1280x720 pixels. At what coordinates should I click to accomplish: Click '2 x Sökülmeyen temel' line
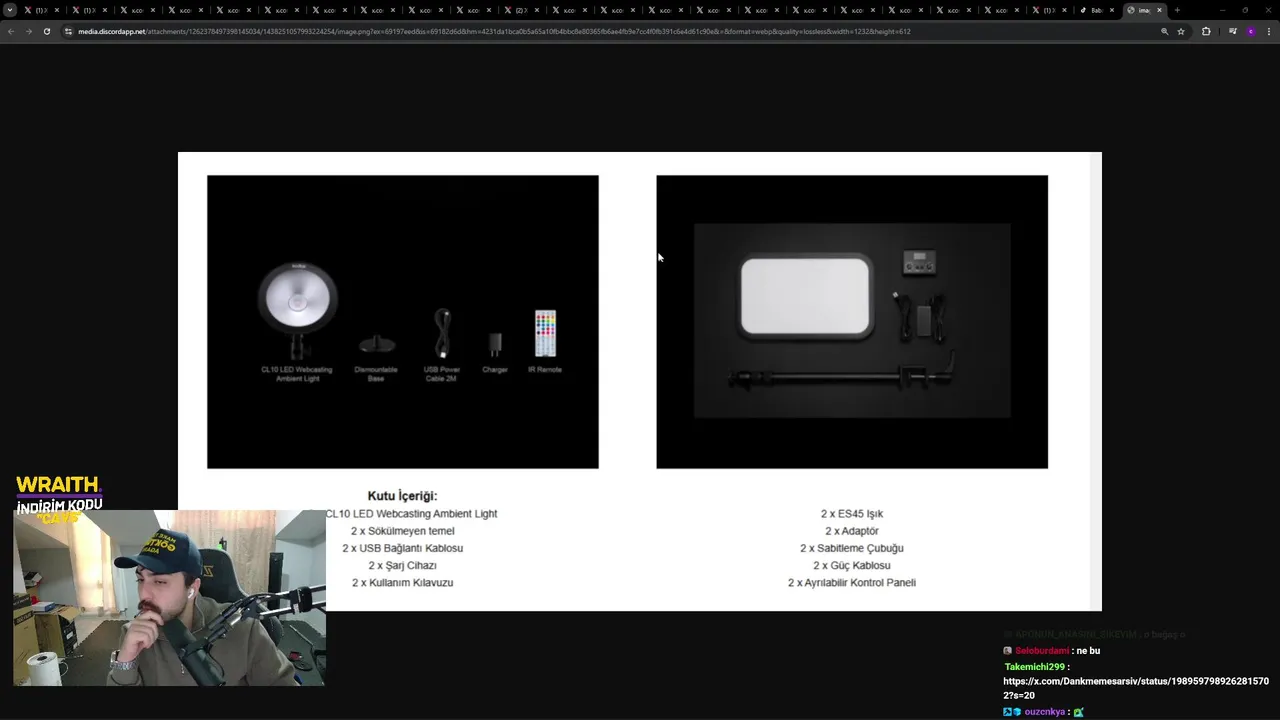point(402,531)
